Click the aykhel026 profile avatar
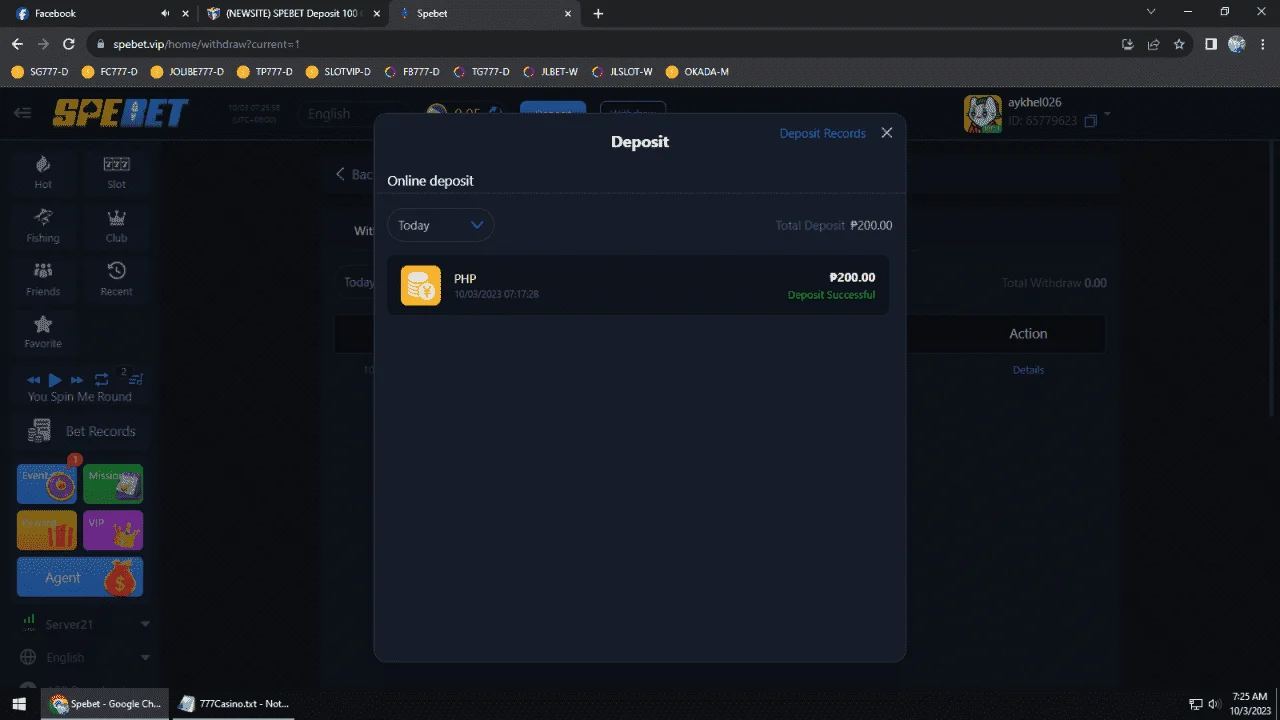This screenshot has height=720, width=1280. click(982, 114)
